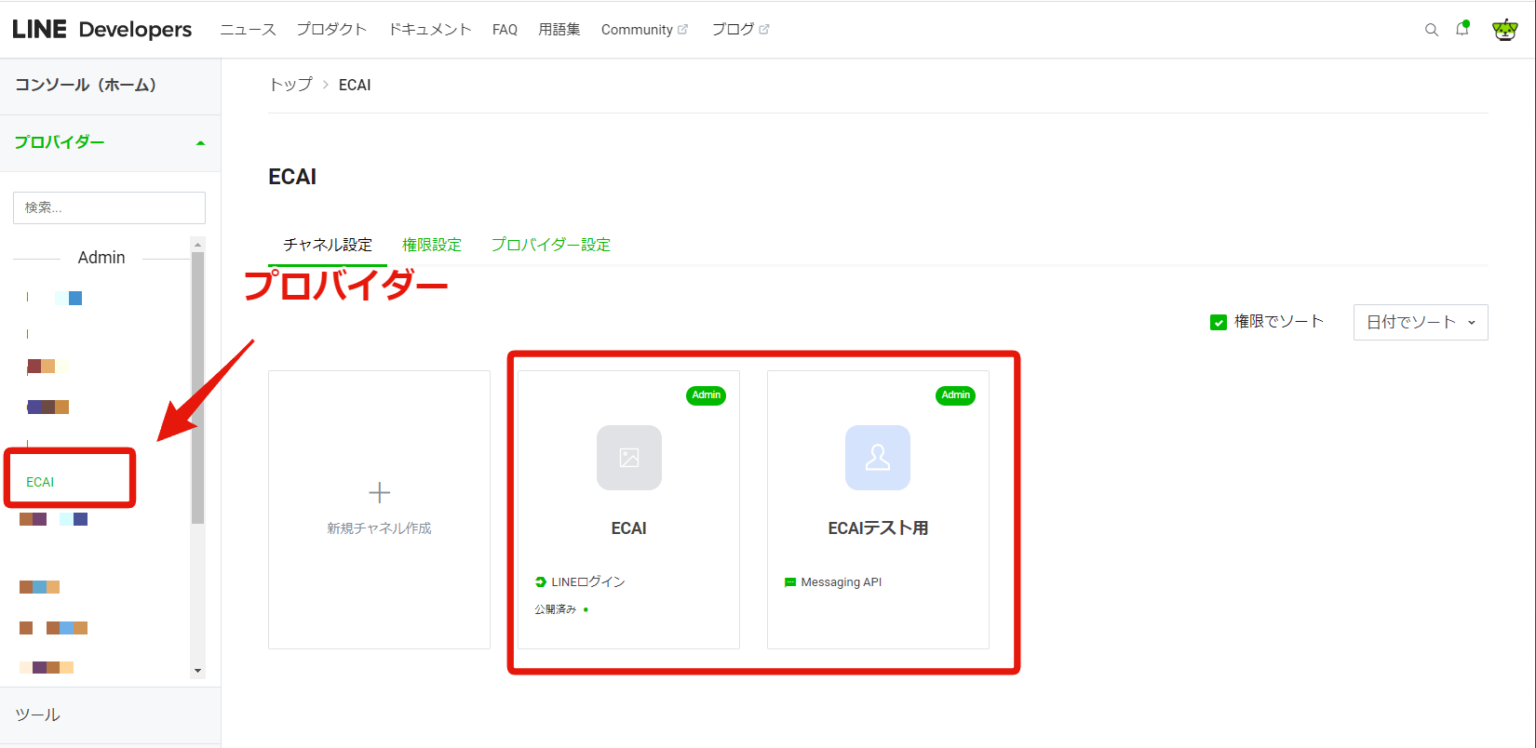
Task: Open the 日付でソート dropdown
Action: [x=1420, y=322]
